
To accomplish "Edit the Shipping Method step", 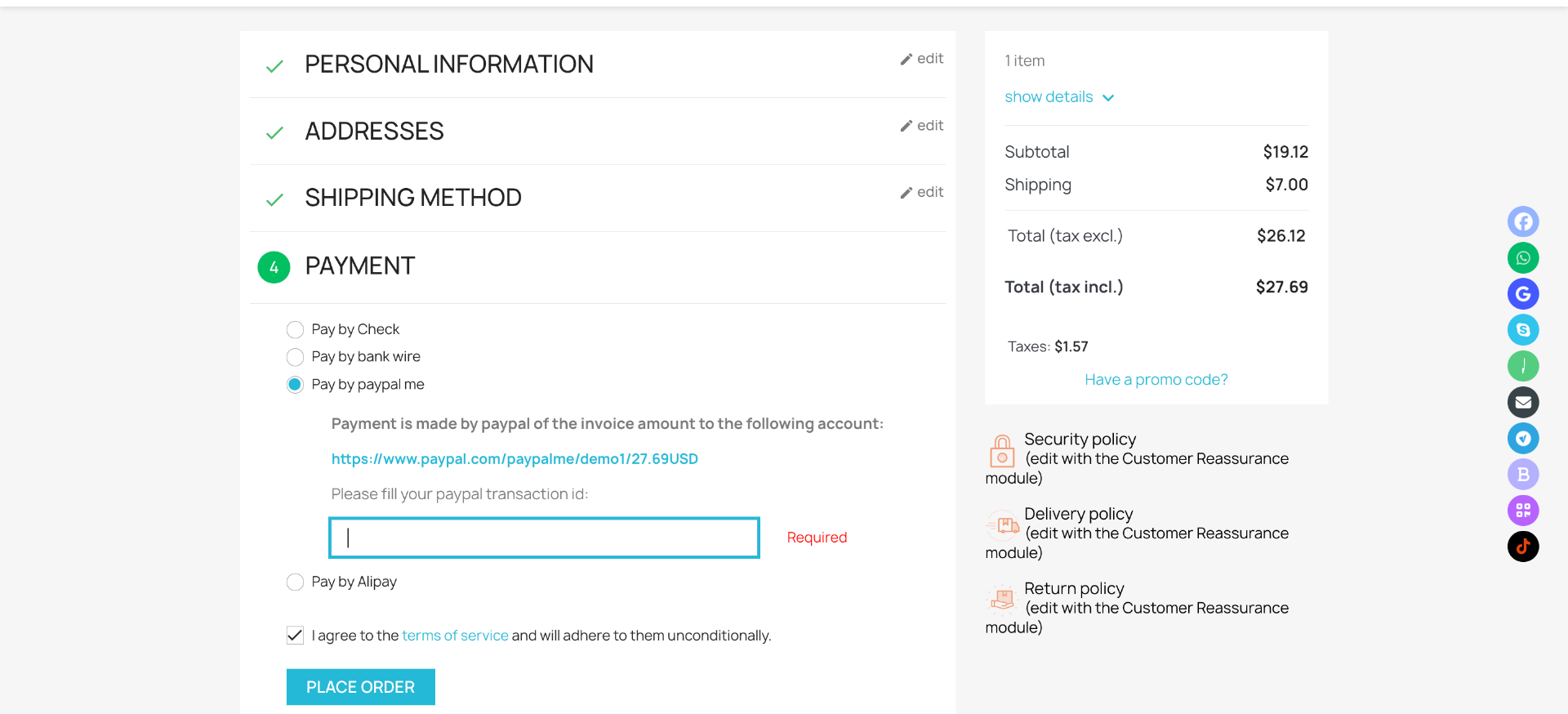I will [x=922, y=193].
